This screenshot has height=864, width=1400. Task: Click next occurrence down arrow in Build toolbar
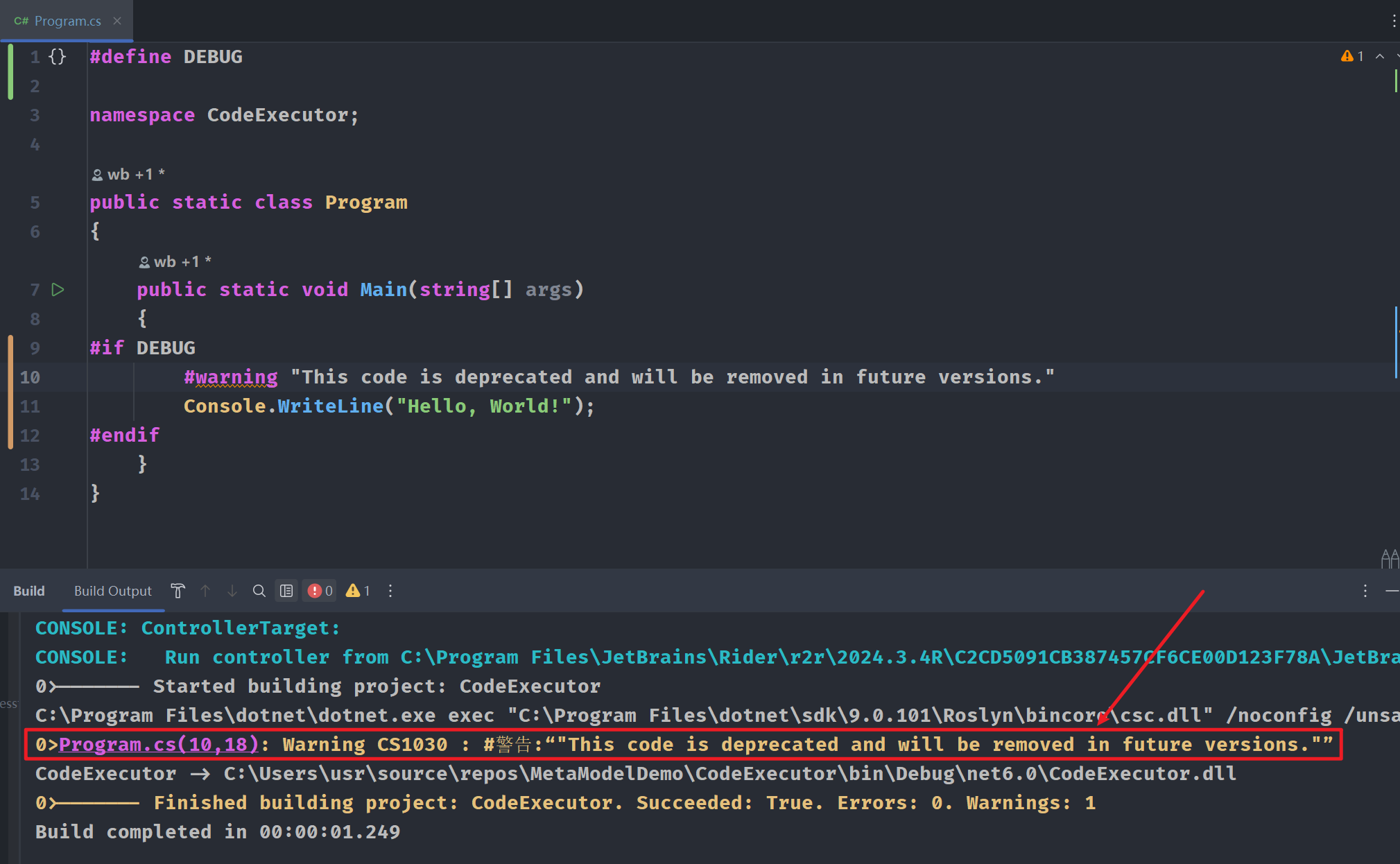click(x=232, y=591)
